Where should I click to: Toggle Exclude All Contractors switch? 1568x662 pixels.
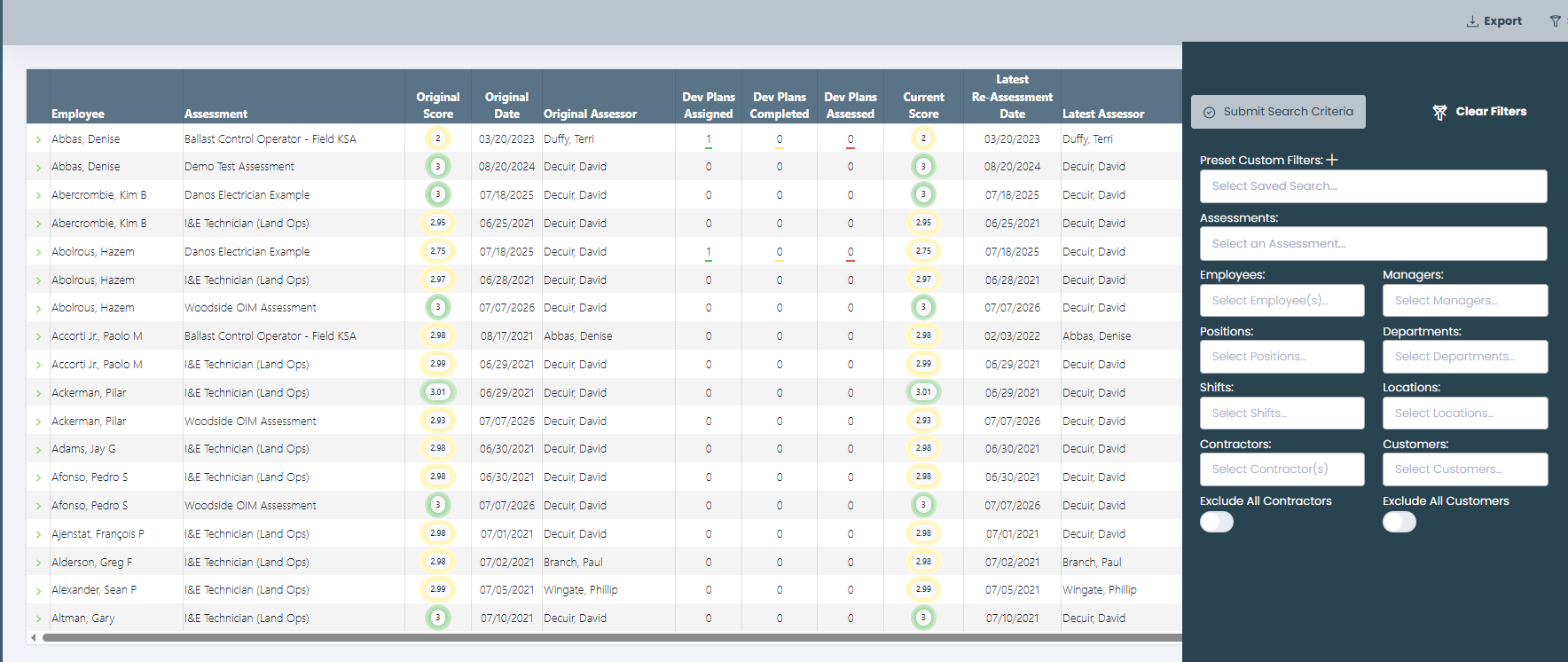[1217, 522]
